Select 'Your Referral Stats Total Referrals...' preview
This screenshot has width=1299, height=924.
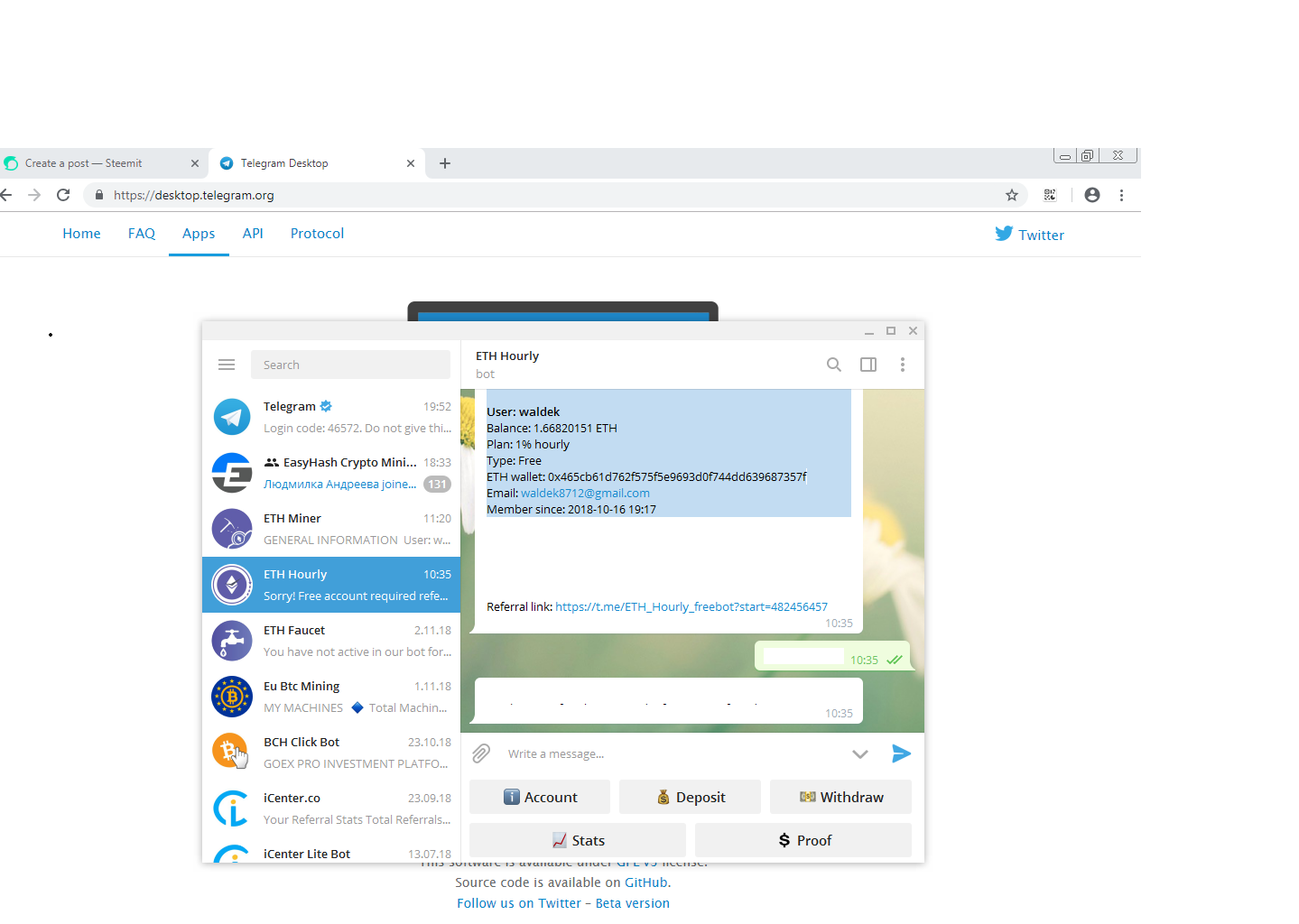(357, 820)
